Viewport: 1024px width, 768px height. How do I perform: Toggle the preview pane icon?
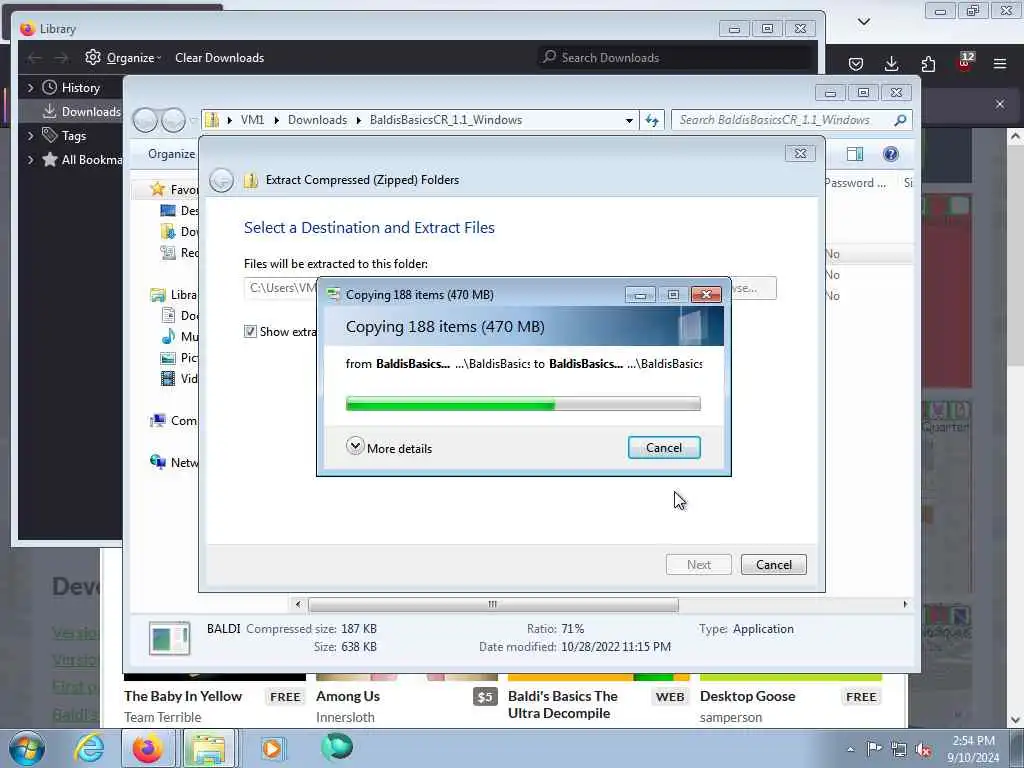coord(854,154)
